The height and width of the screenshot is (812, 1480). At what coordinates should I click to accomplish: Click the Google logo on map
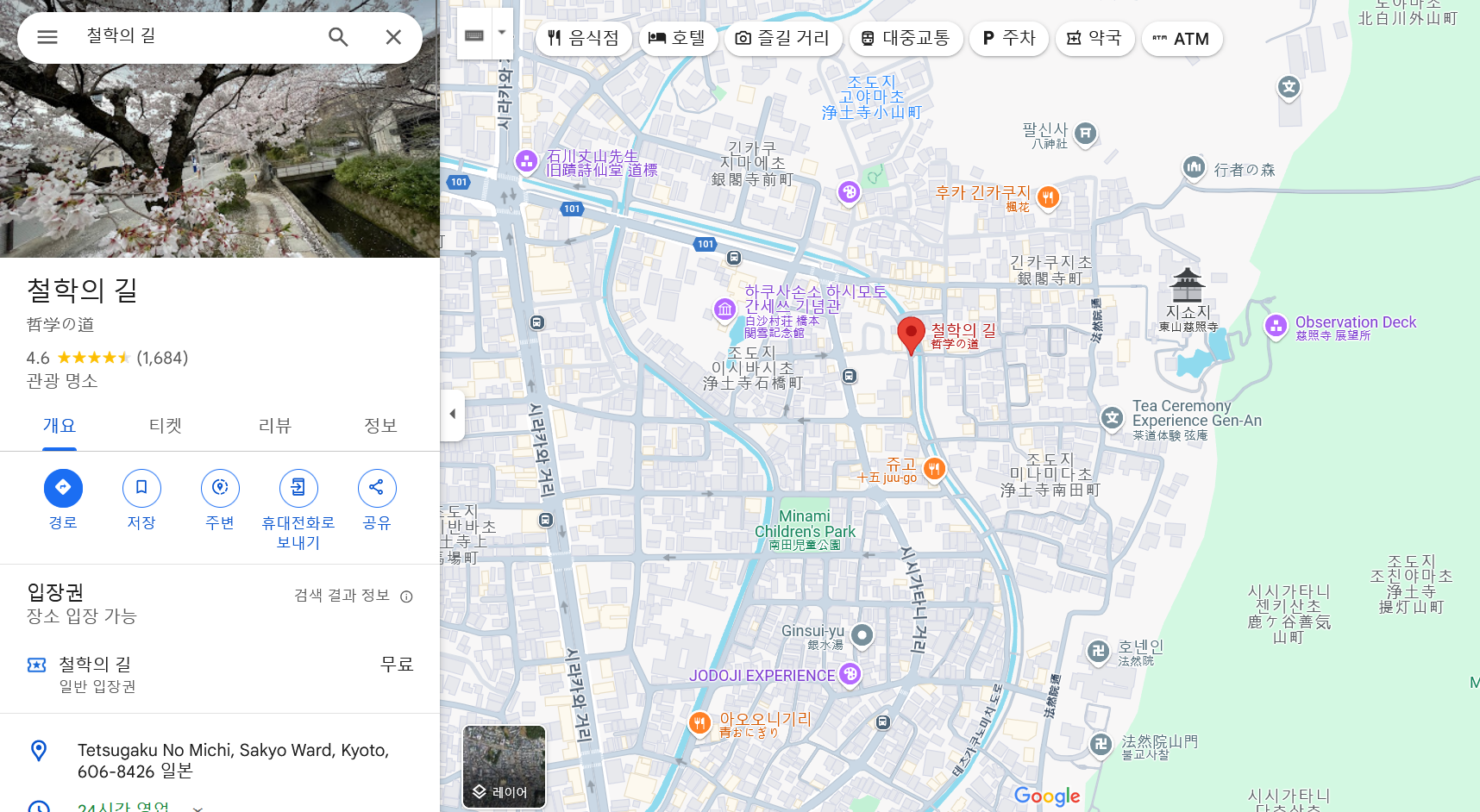coord(1047,796)
